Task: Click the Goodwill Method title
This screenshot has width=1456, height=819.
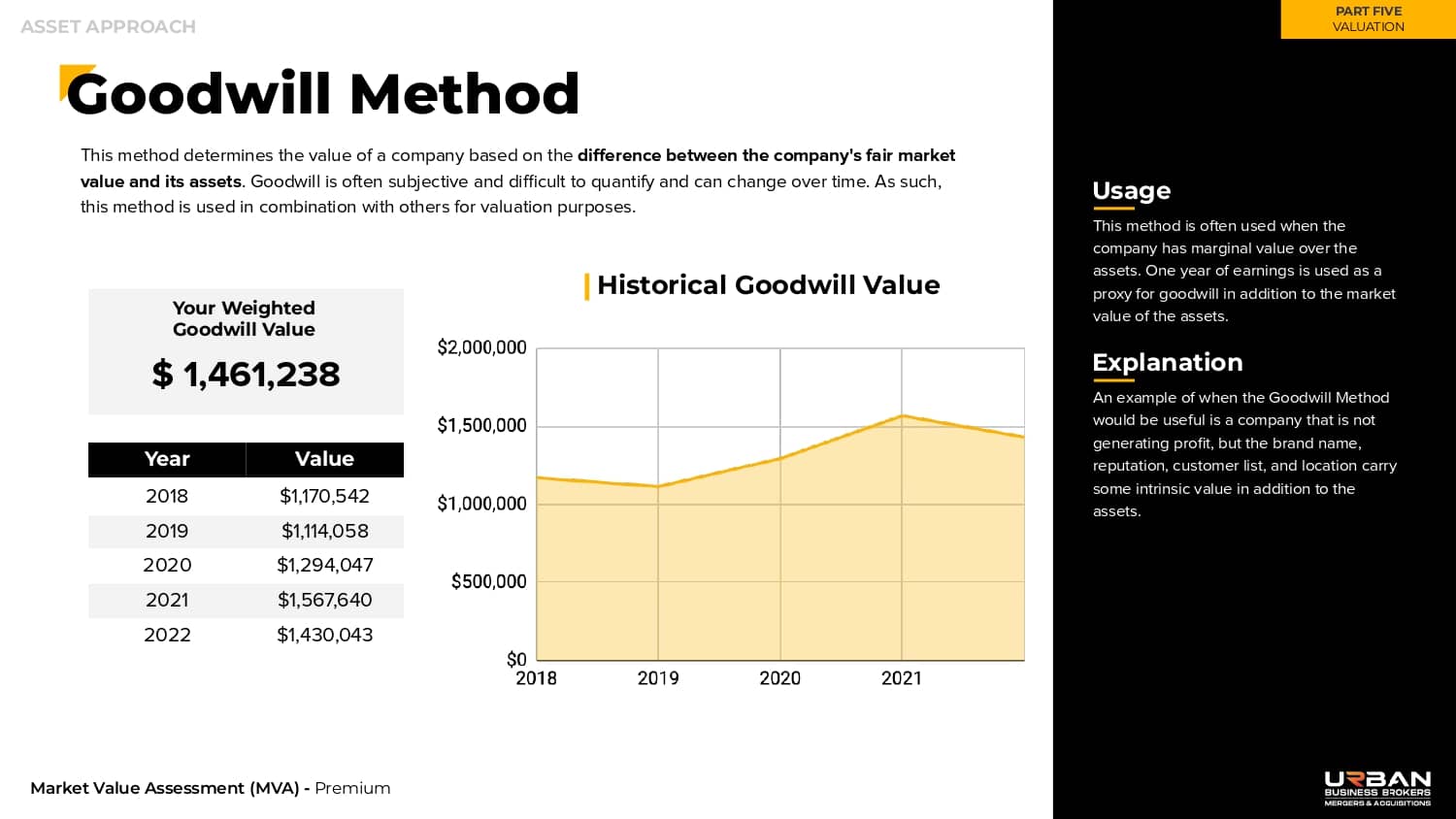Action: click(x=322, y=94)
